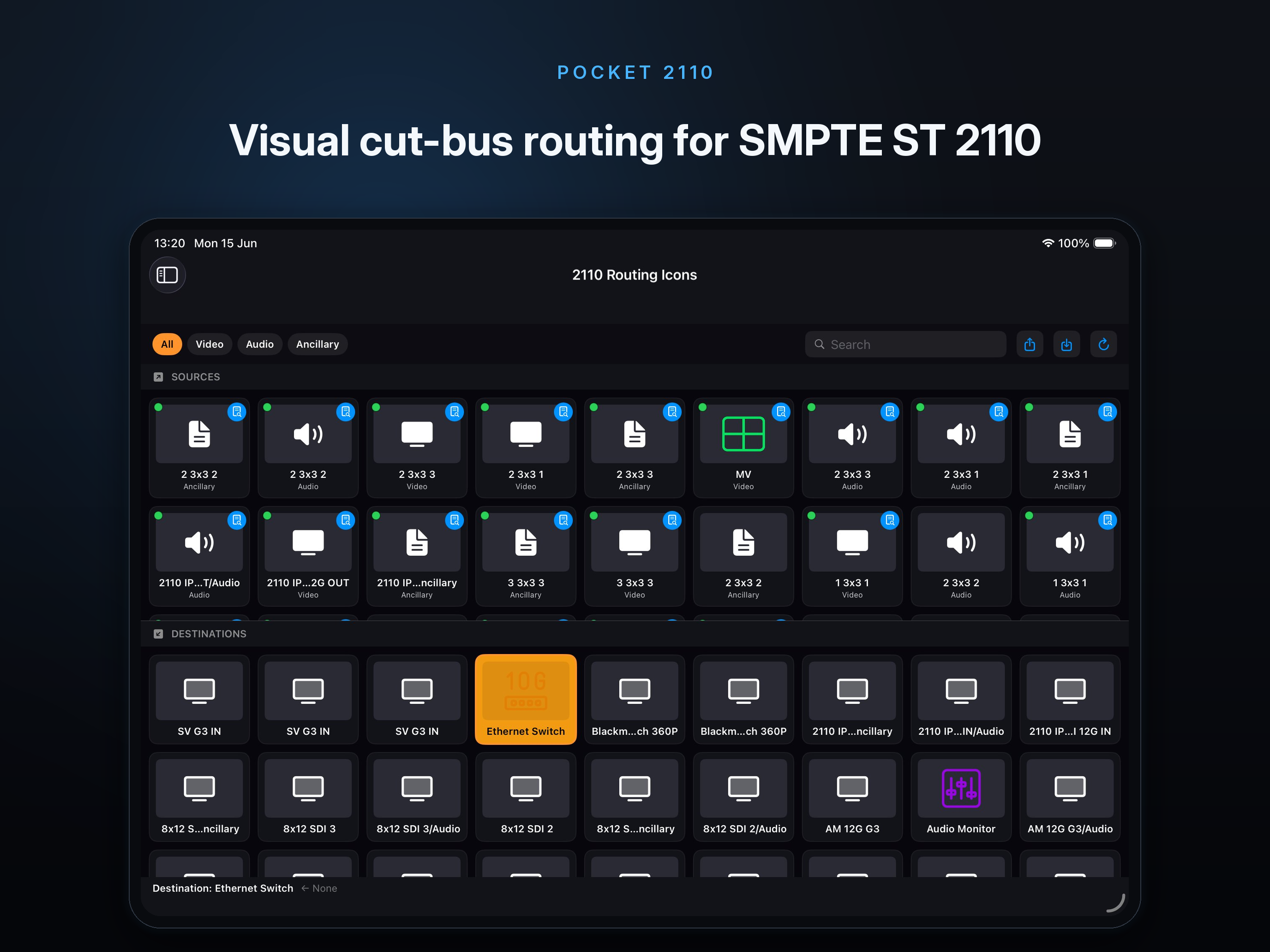
Task: Select the Audio Monitor destination
Action: click(961, 797)
